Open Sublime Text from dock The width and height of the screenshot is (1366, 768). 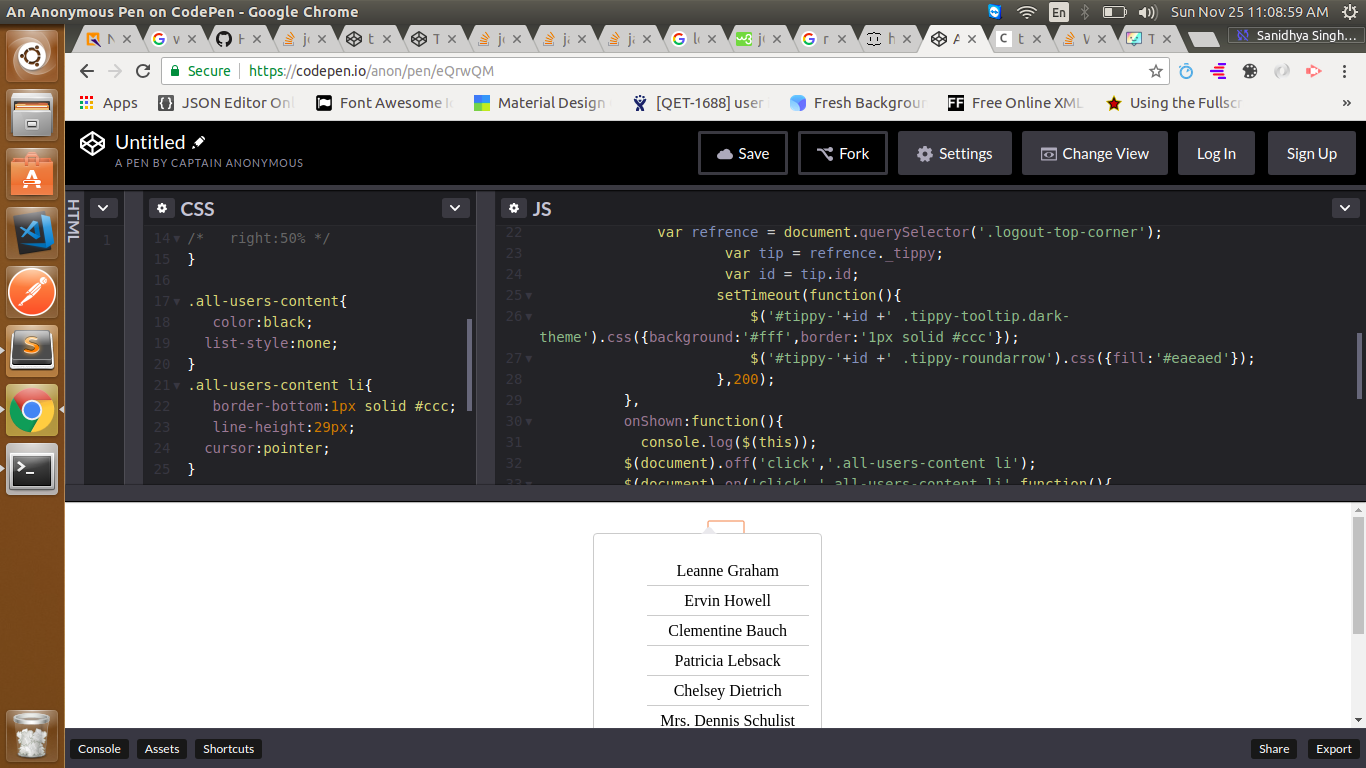tap(32, 351)
